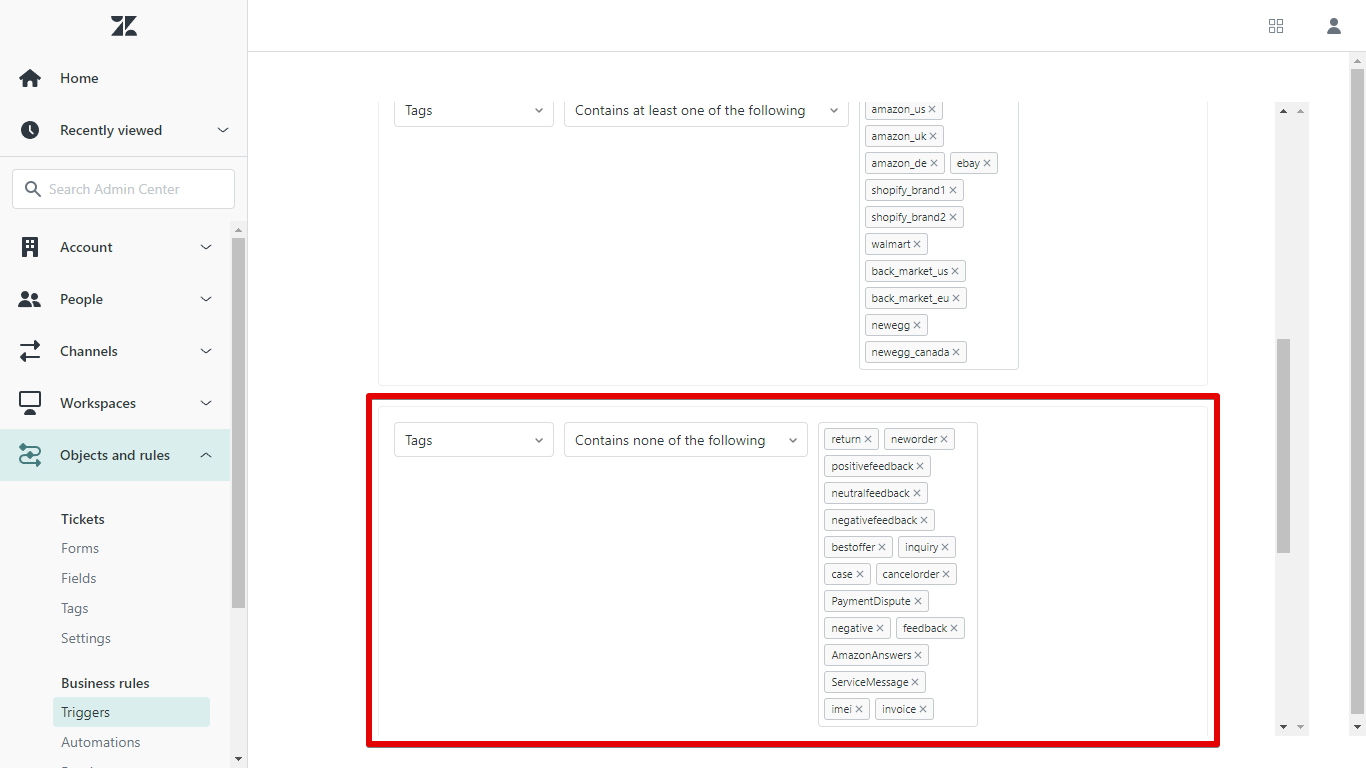Click the Search Admin Center field

[124, 189]
